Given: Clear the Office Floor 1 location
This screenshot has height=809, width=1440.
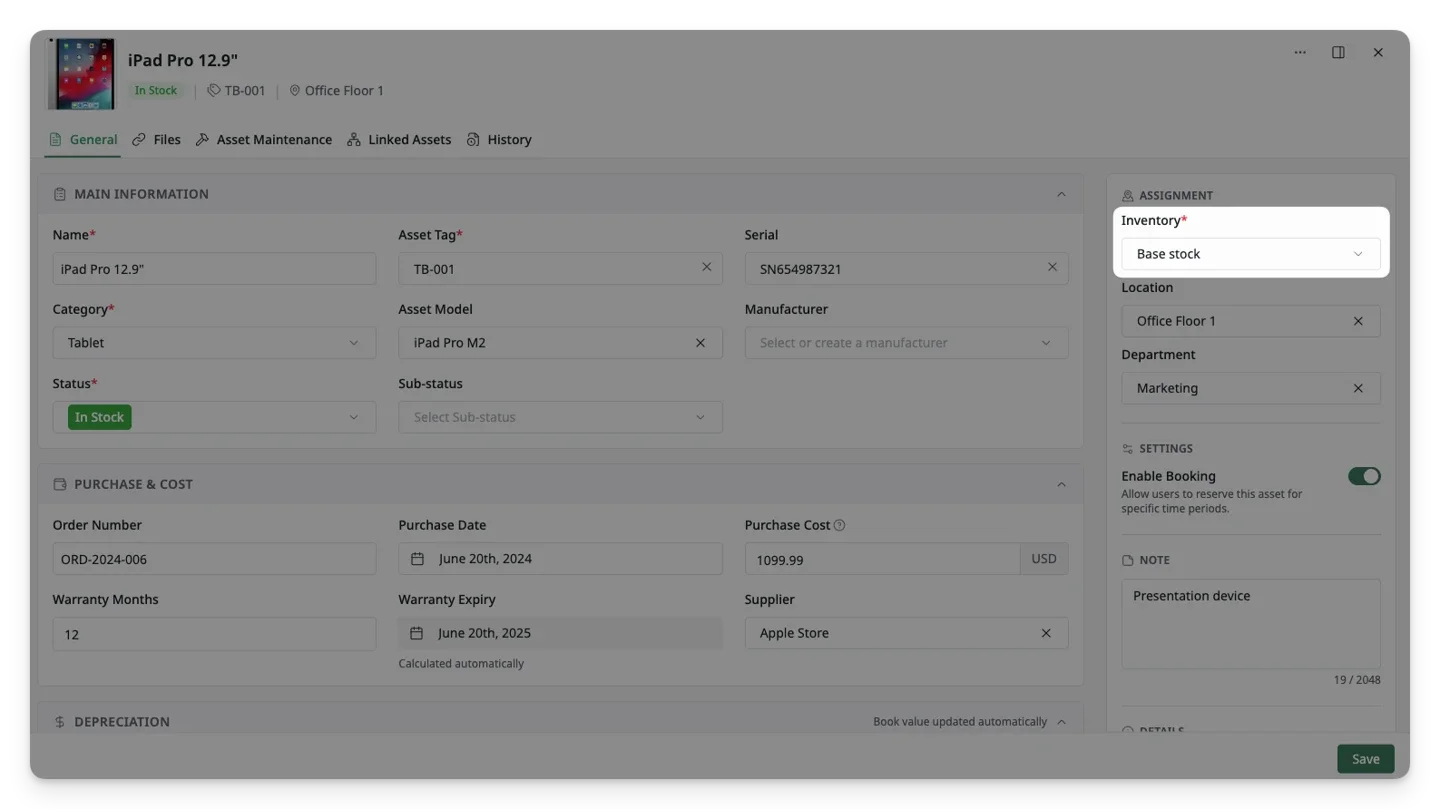Looking at the screenshot, I should pos(1358,321).
